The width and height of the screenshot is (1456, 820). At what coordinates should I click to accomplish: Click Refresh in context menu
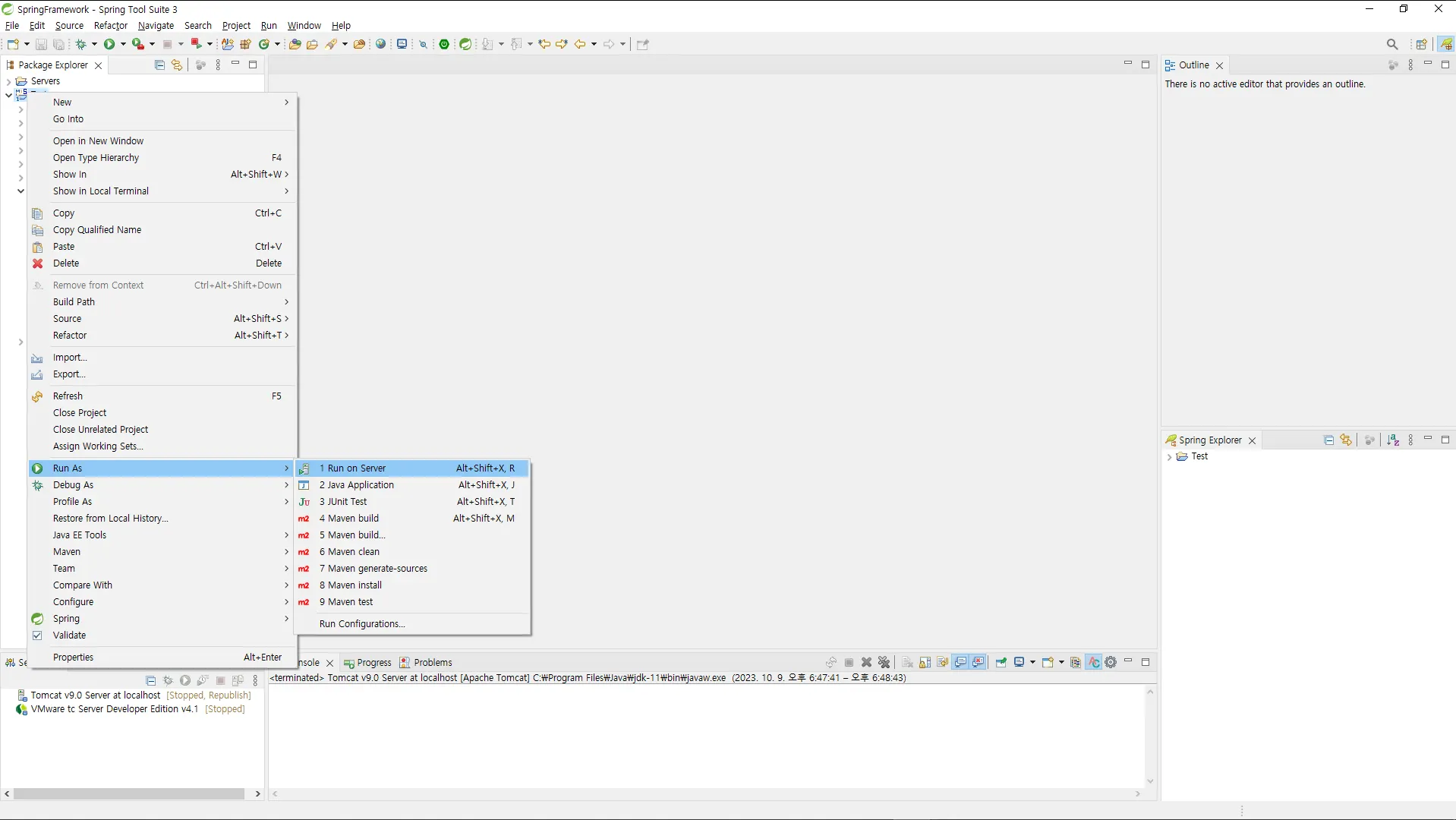[162, 396]
